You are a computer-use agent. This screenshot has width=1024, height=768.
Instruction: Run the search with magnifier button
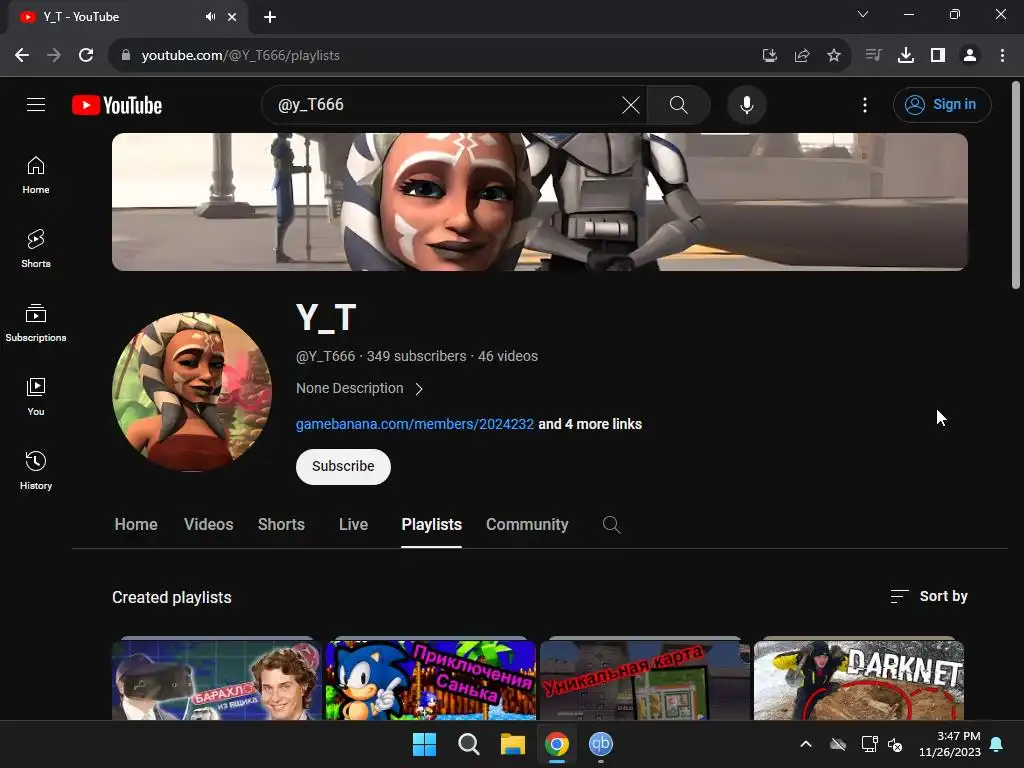click(x=679, y=104)
